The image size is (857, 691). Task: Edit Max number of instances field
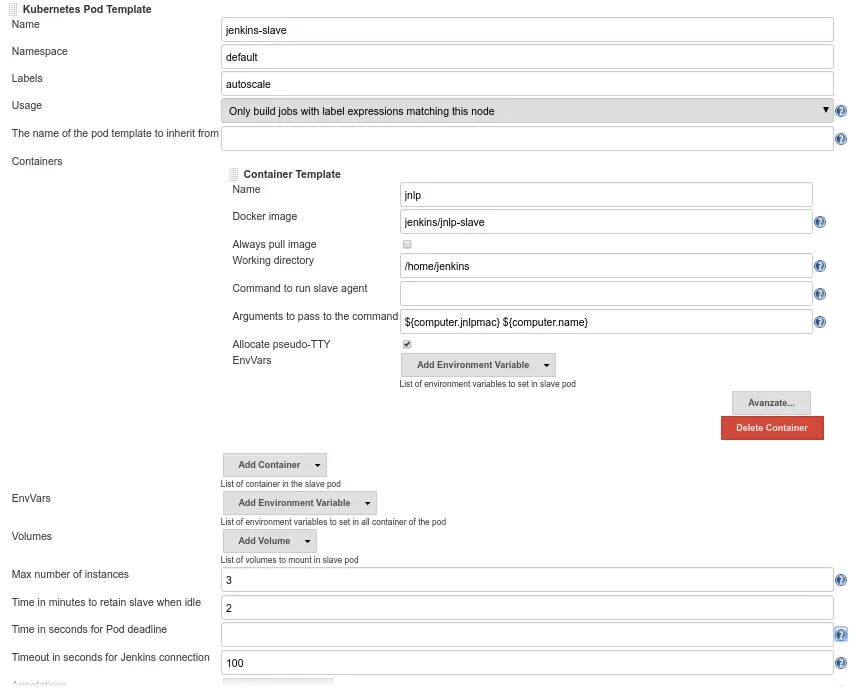527,580
